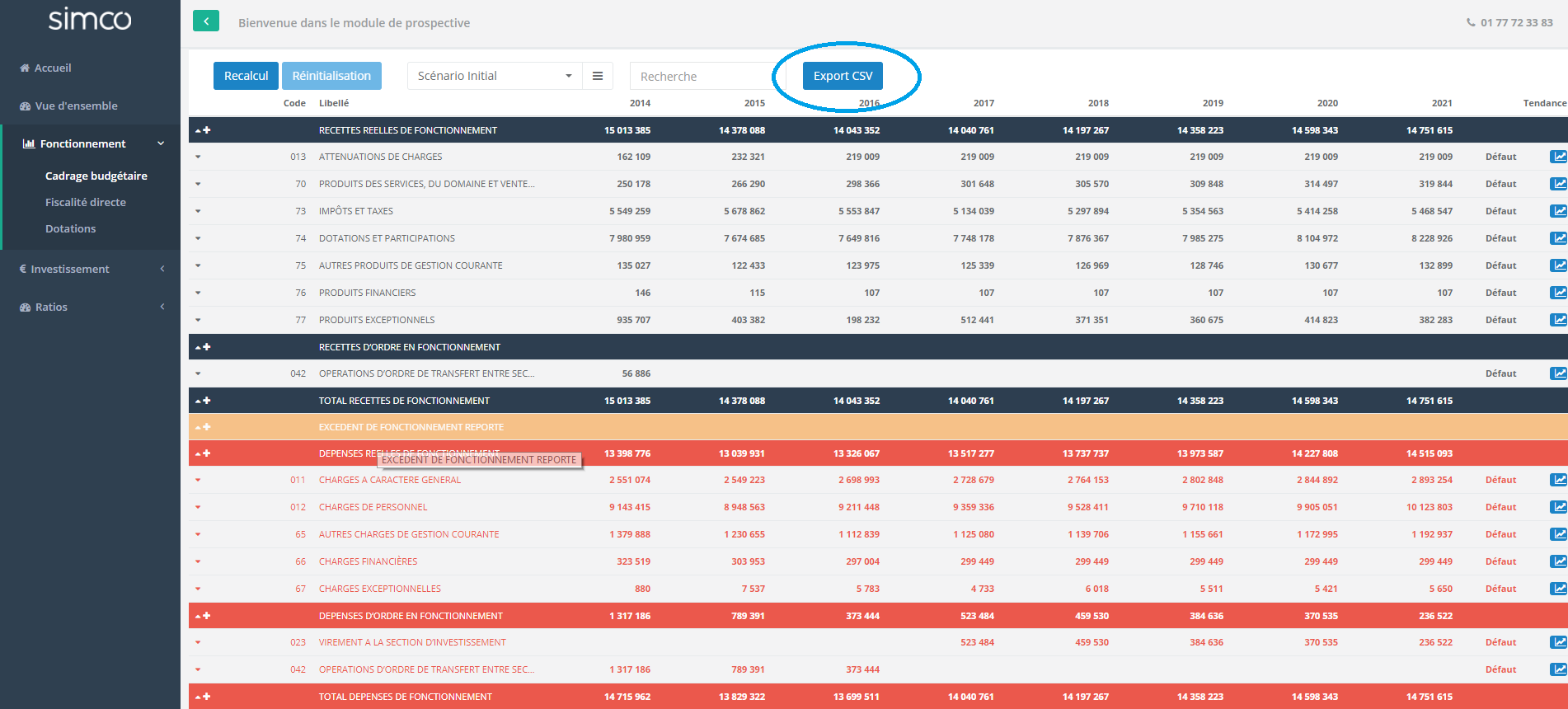This screenshot has width=1568, height=709.
Task: Expand the DOTATIONS ET PARTICIPATIONS row arrow
Action: tap(198, 238)
